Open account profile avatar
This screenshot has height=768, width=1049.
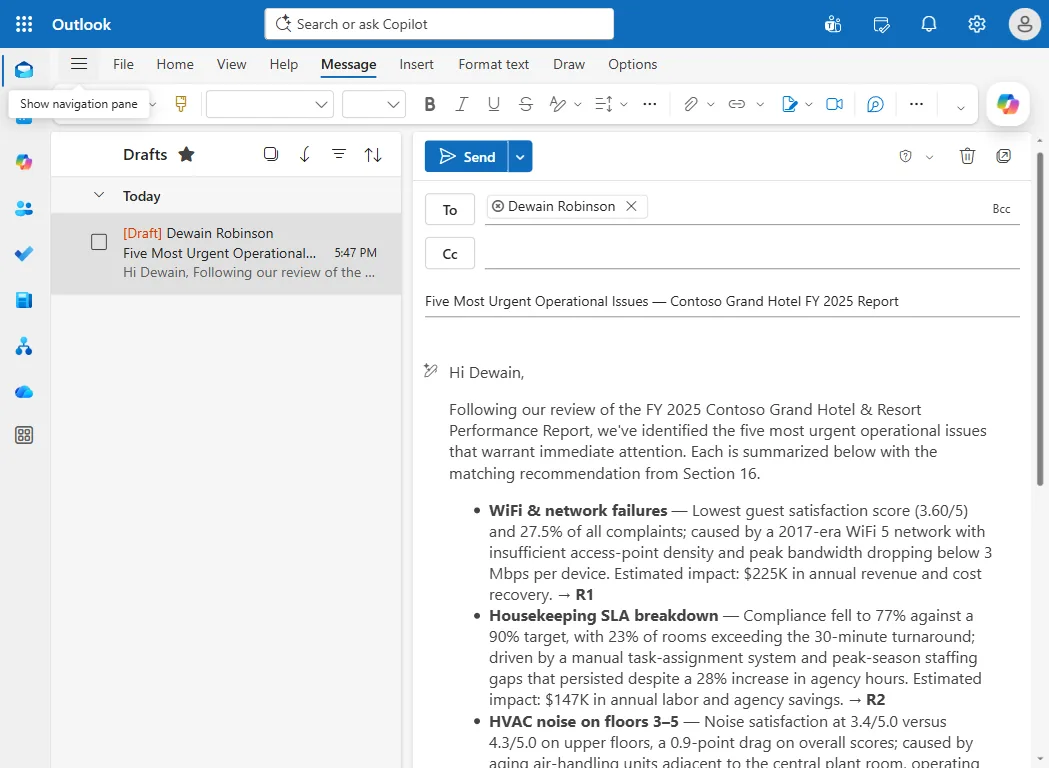point(1024,25)
